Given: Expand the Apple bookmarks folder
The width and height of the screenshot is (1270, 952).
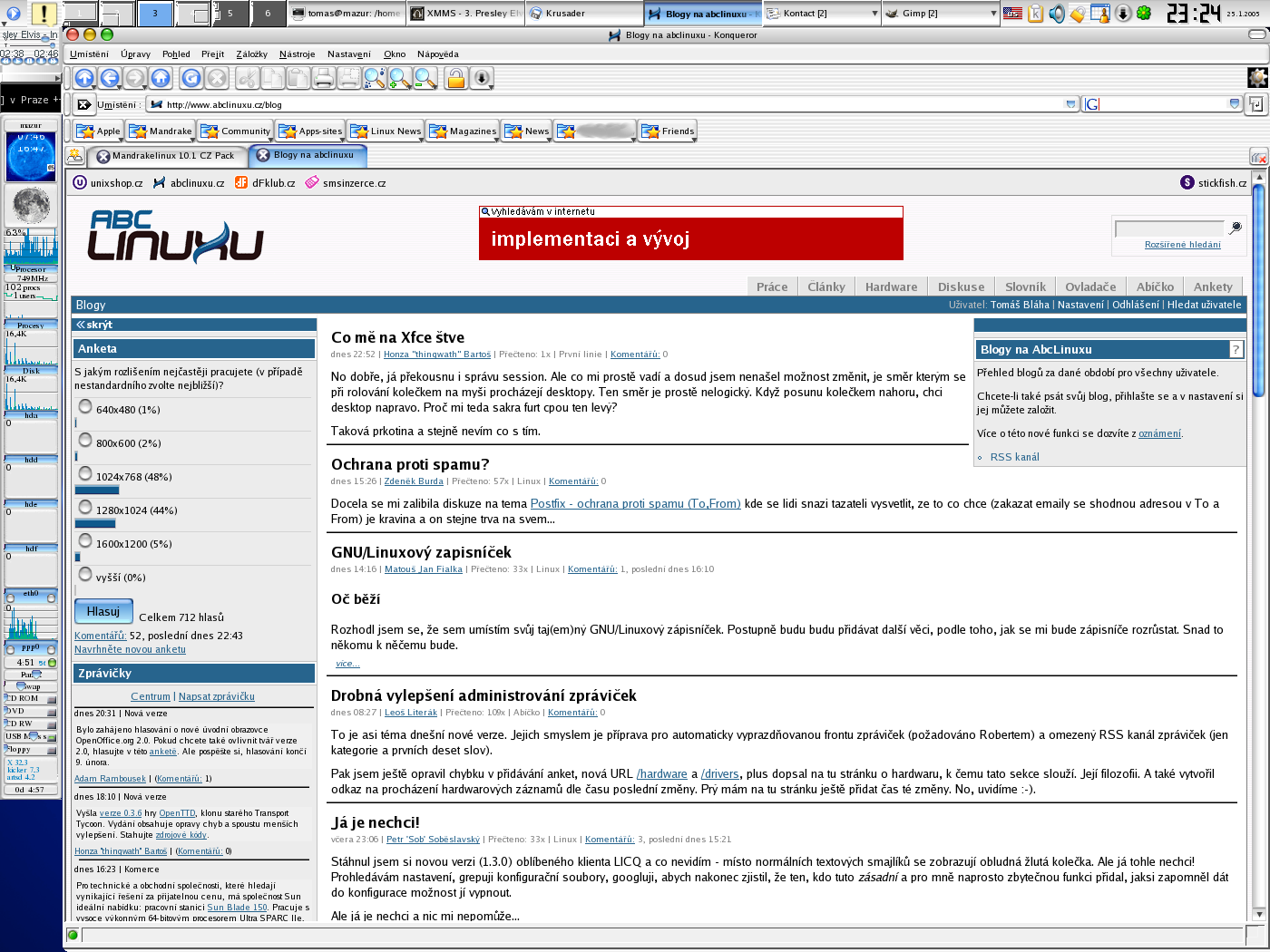Looking at the screenshot, I should pos(98,131).
